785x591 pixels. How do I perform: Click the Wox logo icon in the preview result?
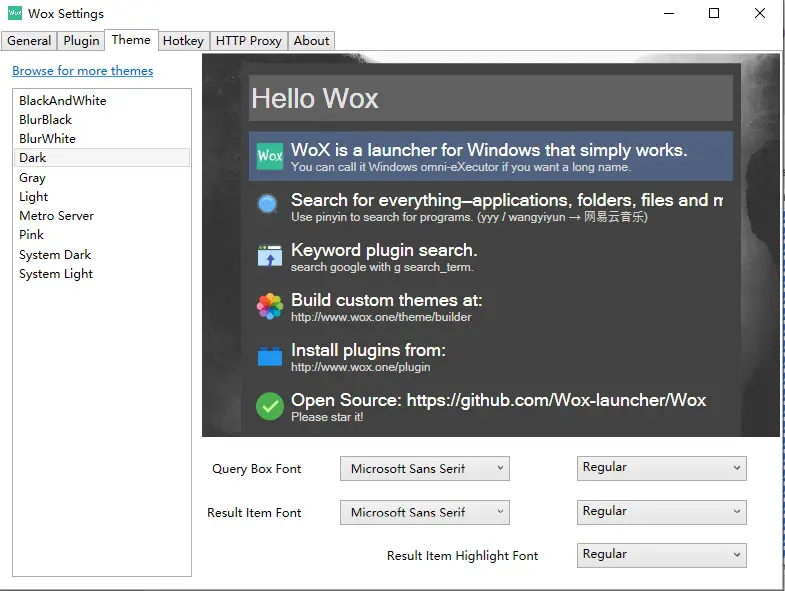click(270, 156)
